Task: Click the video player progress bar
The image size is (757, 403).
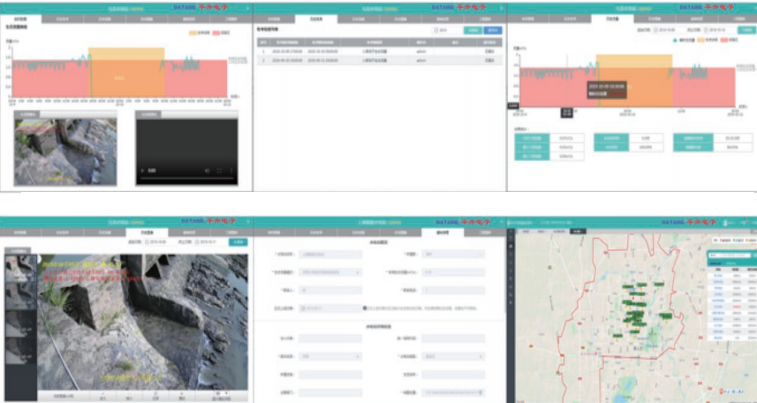Action: (x=185, y=178)
